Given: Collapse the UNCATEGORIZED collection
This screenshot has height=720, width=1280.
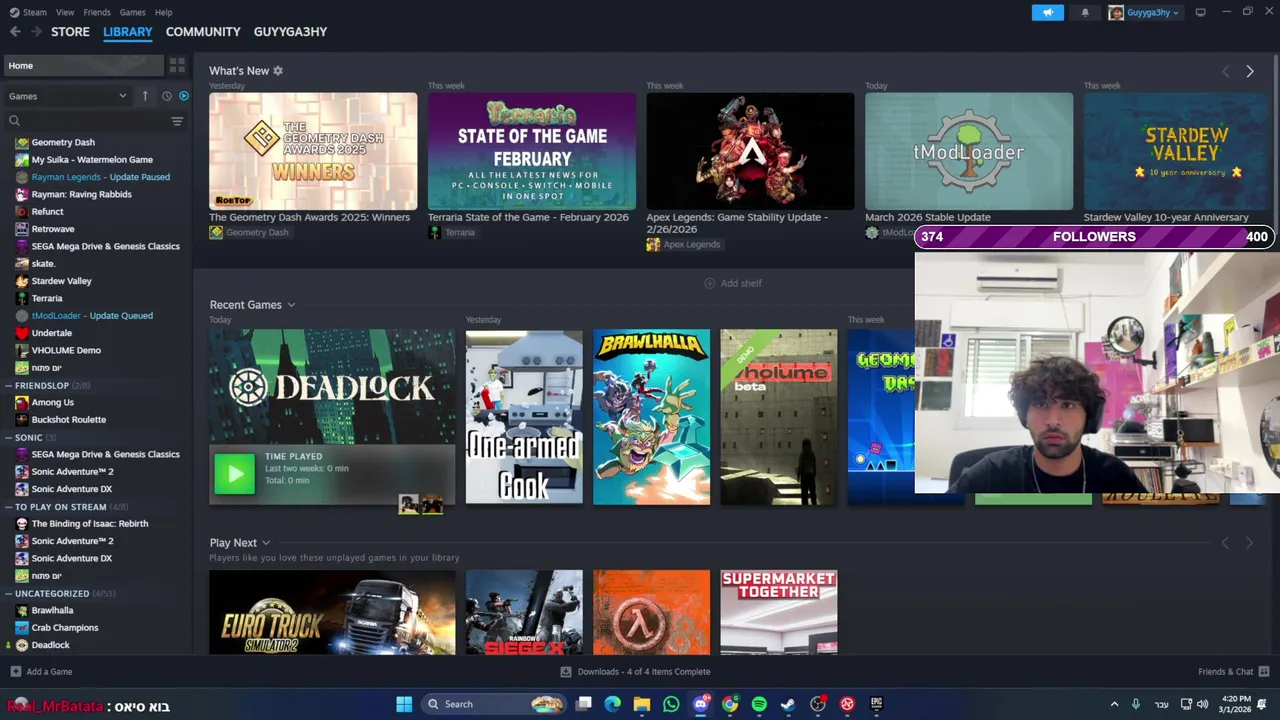Looking at the screenshot, I should (8, 594).
